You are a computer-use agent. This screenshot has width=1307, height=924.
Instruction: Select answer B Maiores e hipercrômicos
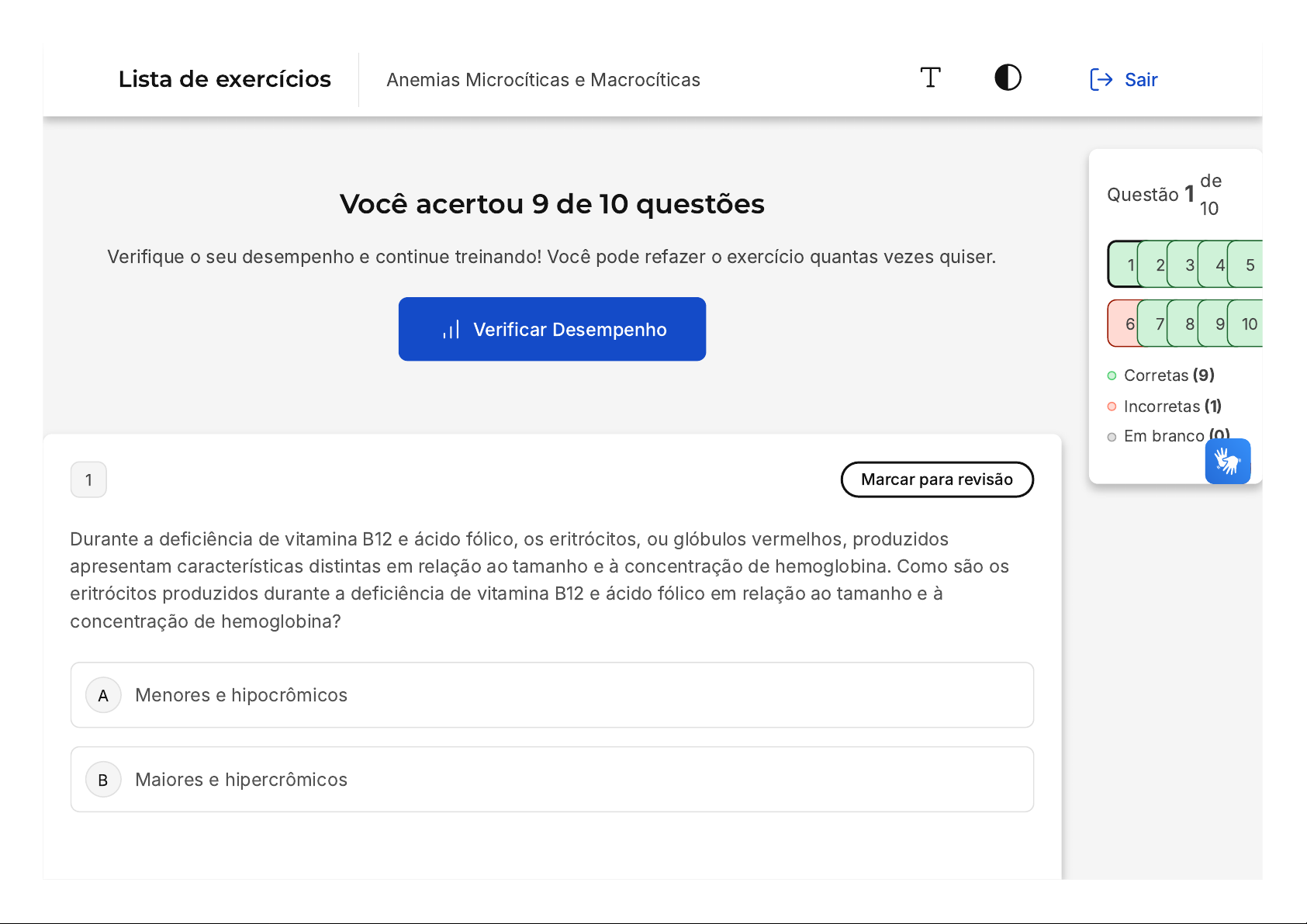[551, 780]
